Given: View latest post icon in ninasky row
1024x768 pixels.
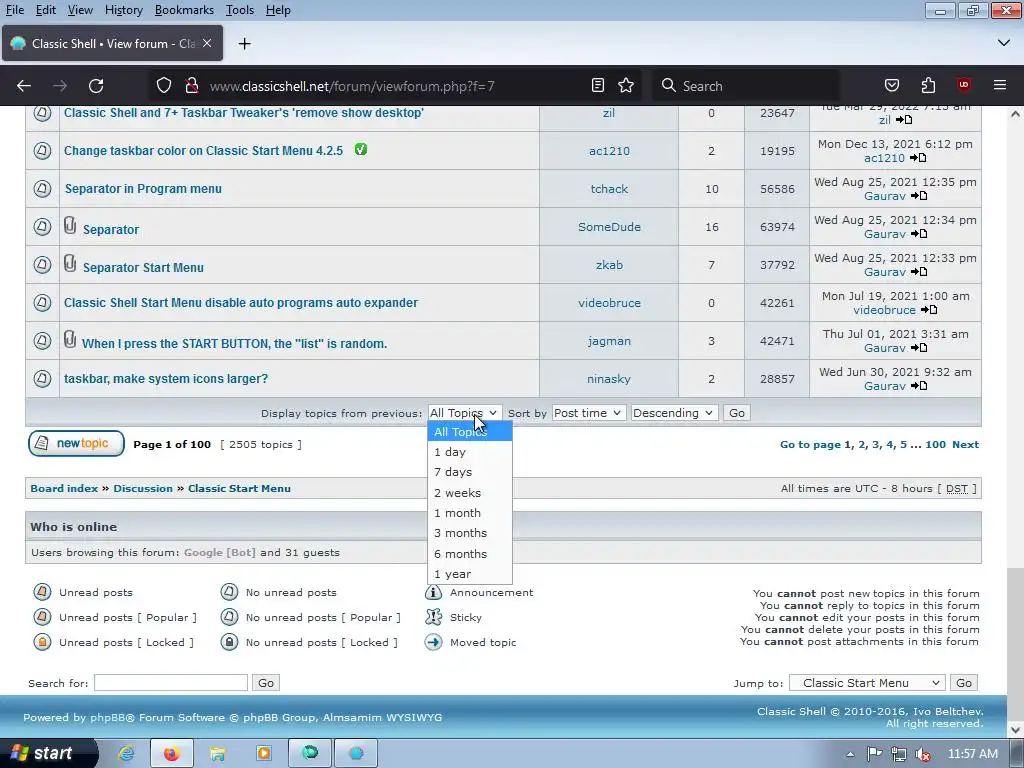Looking at the screenshot, I should coord(919,386).
